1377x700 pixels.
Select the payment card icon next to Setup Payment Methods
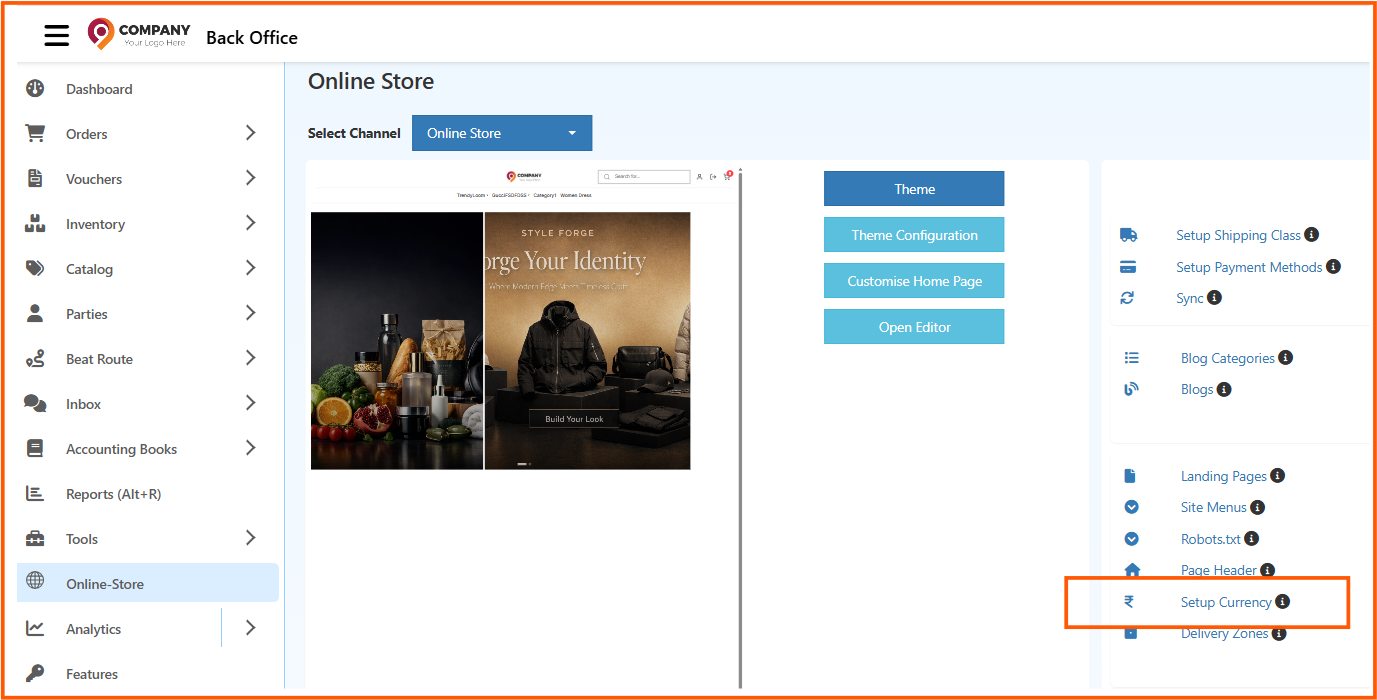[x=1131, y=266]
